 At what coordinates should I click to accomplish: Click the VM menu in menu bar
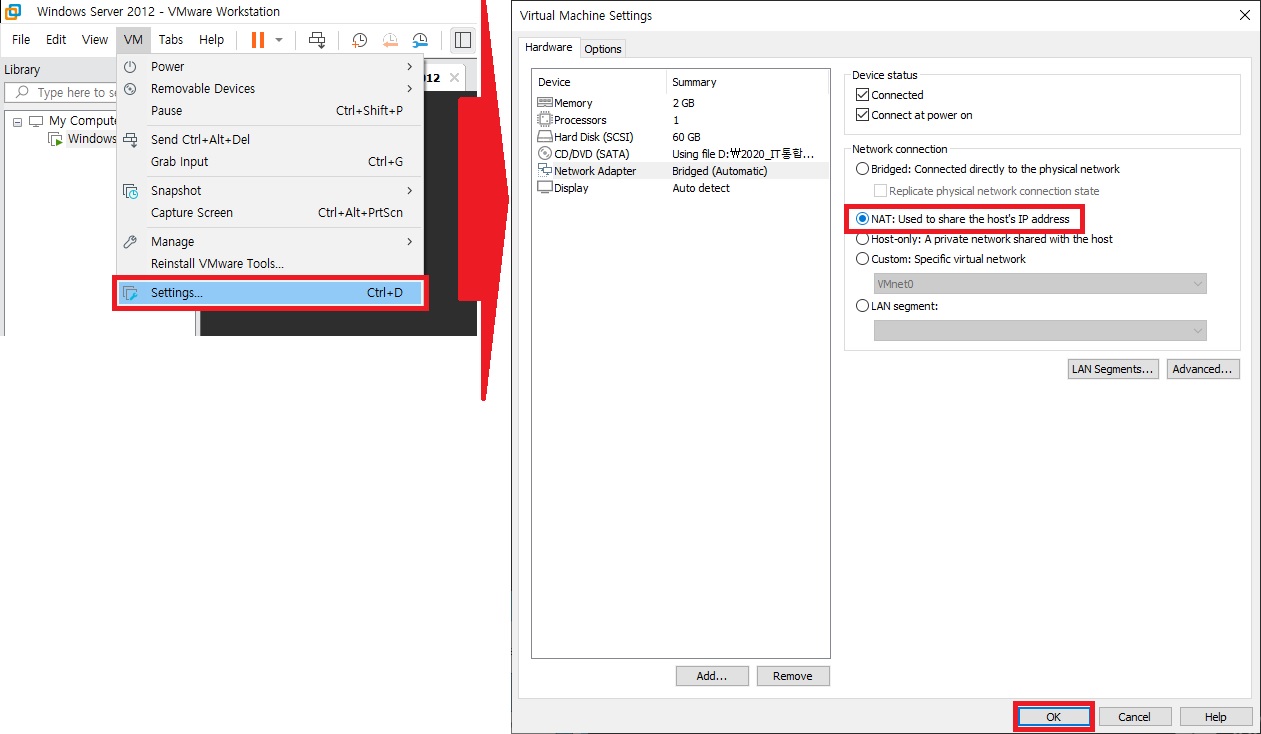point(134,40)
